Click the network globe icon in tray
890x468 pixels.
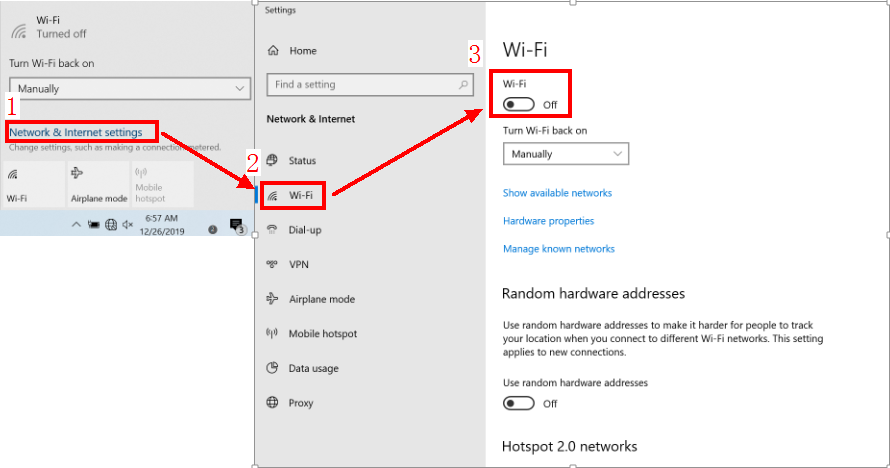click(111, 226)
